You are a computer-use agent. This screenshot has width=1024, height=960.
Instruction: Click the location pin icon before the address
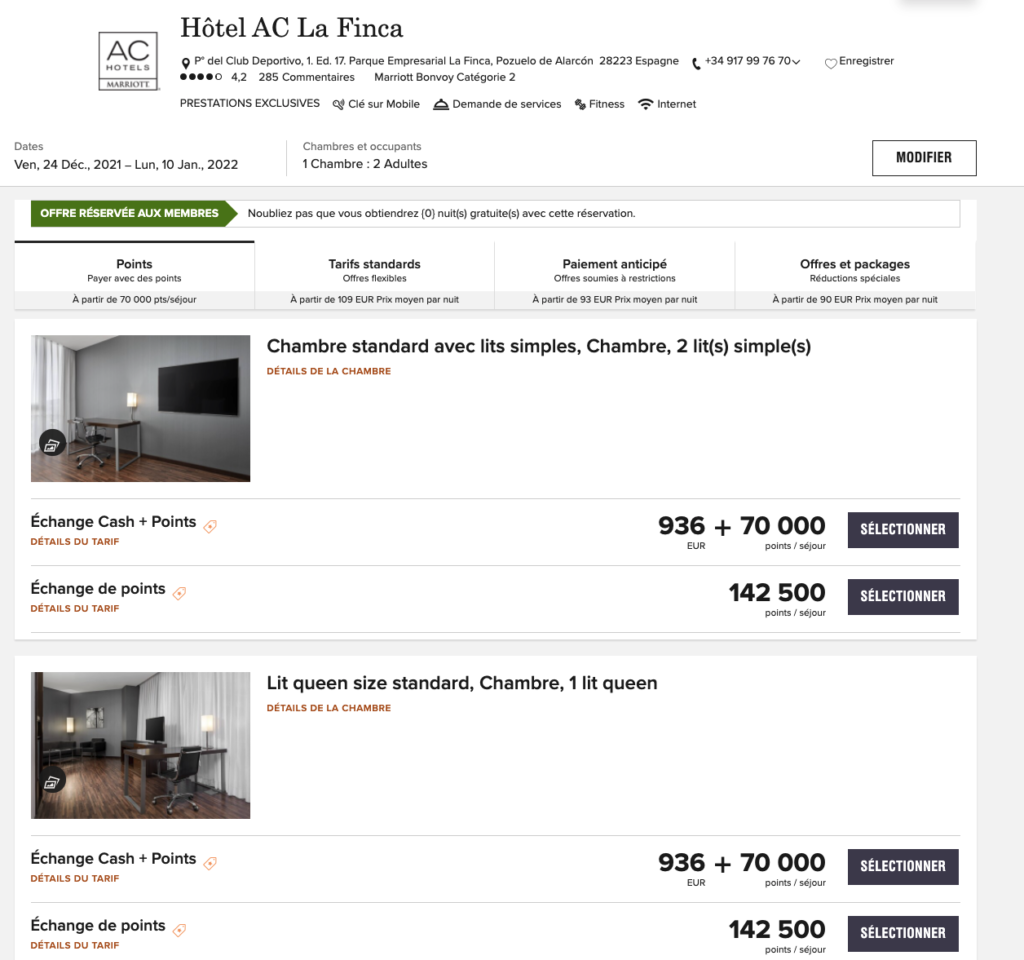[x=185, y=63]
